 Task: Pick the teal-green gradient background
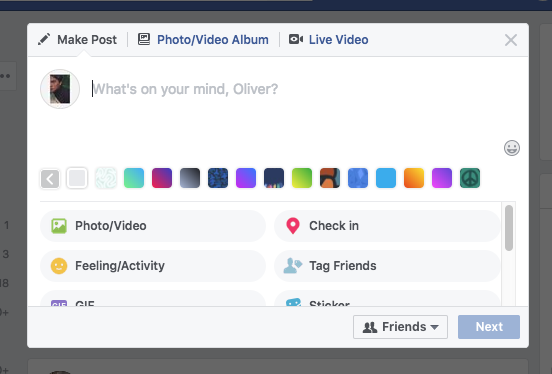[x=134, y=178]
